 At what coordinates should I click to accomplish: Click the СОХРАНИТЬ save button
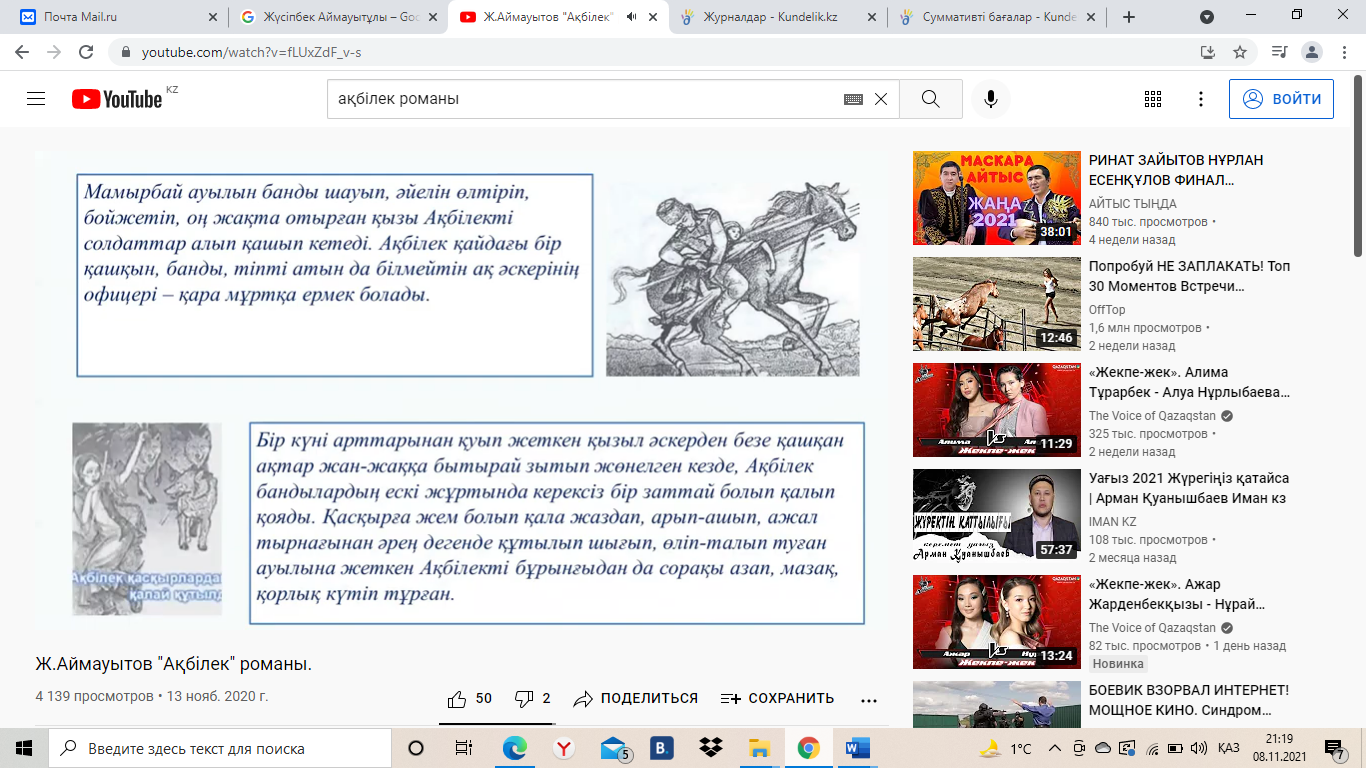[x=778, y=699]
